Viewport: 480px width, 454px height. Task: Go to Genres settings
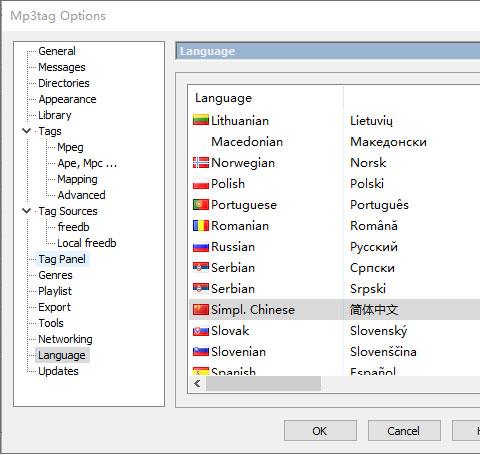tap(55, 275)
